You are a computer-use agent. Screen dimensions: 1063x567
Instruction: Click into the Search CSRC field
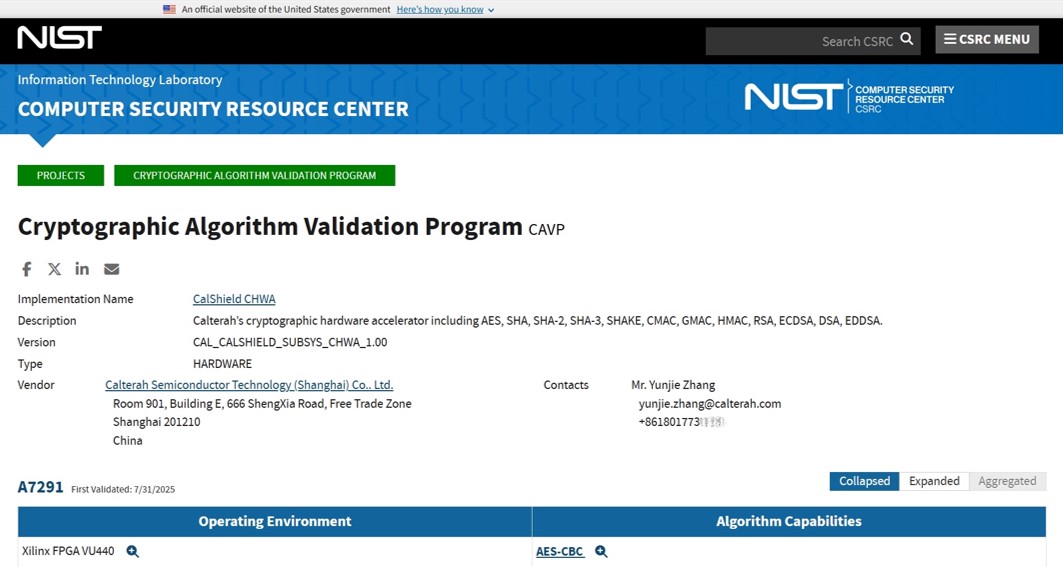pos(800,41)
